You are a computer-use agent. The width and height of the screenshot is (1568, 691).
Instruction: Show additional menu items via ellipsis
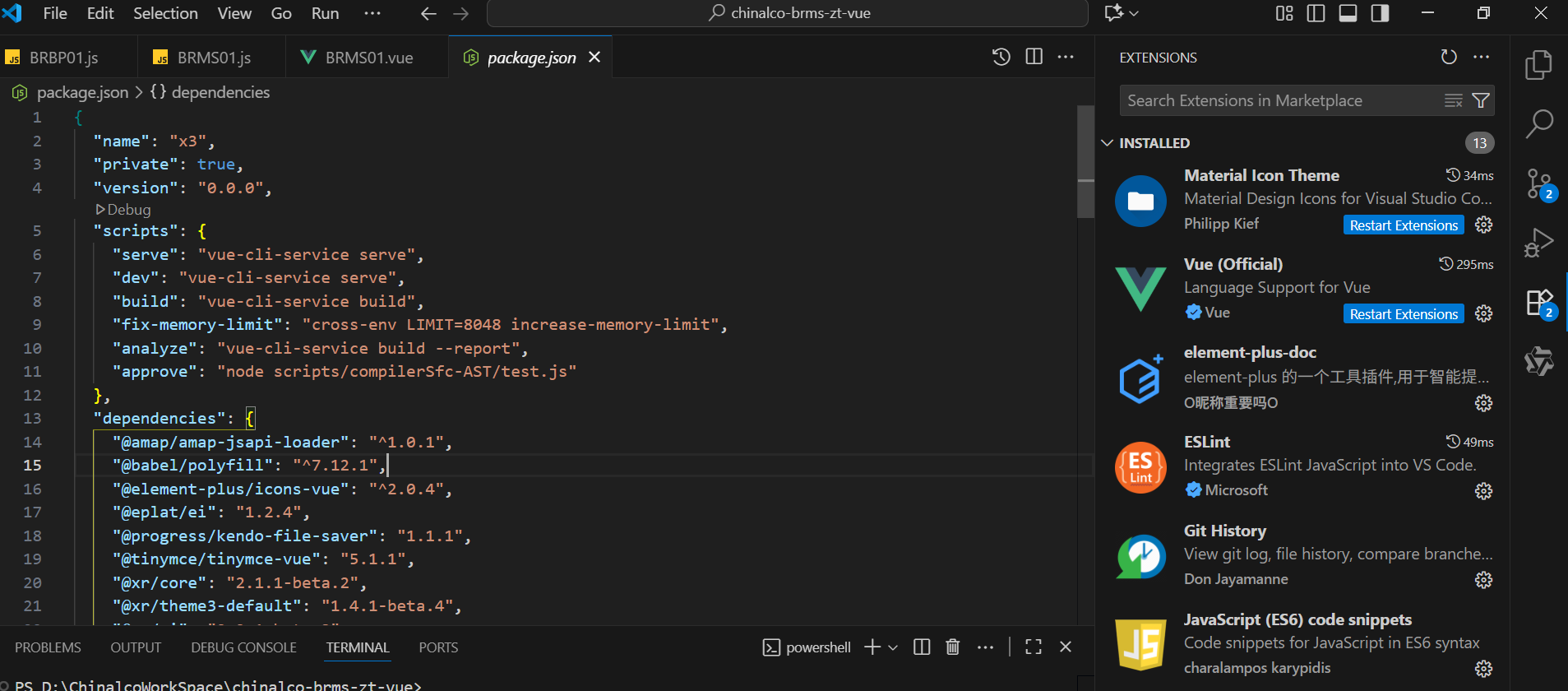pyautogui.click(x=372, y=13)
